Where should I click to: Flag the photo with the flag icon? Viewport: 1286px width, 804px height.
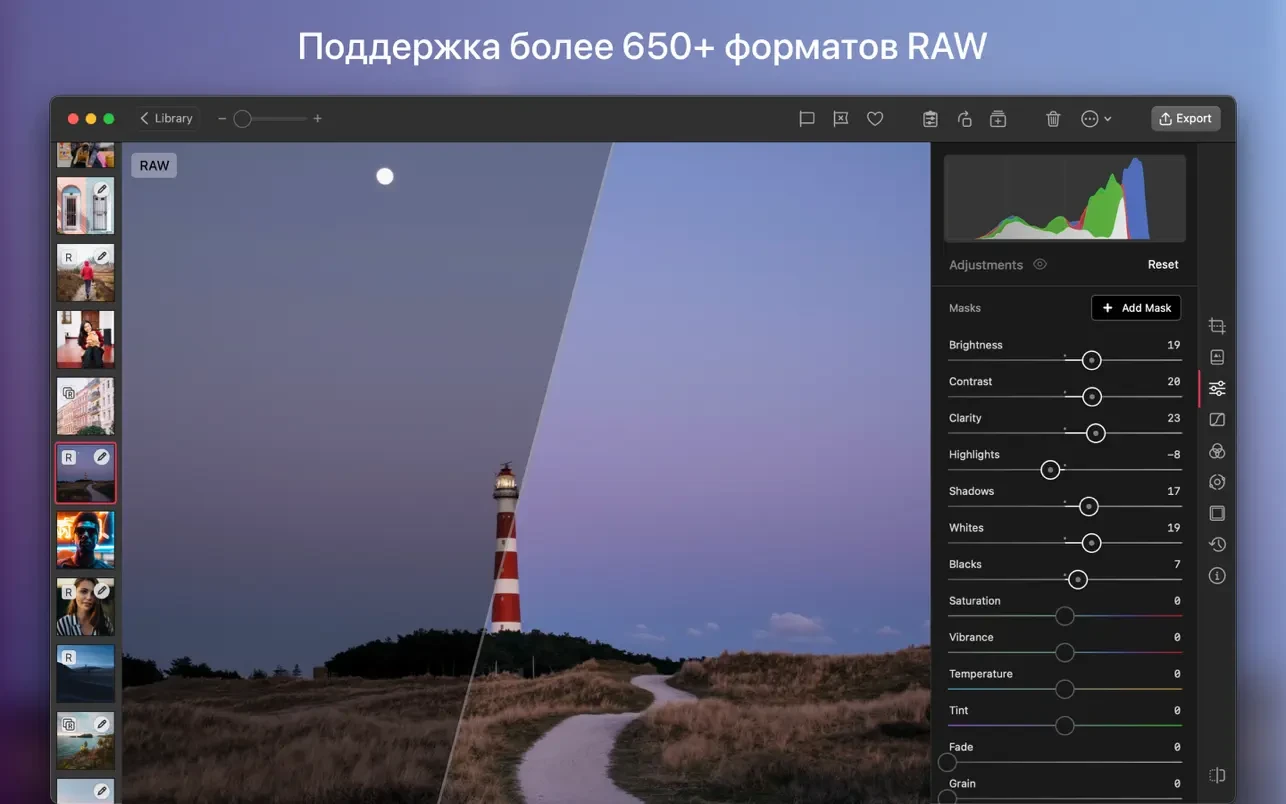(807, 119)
